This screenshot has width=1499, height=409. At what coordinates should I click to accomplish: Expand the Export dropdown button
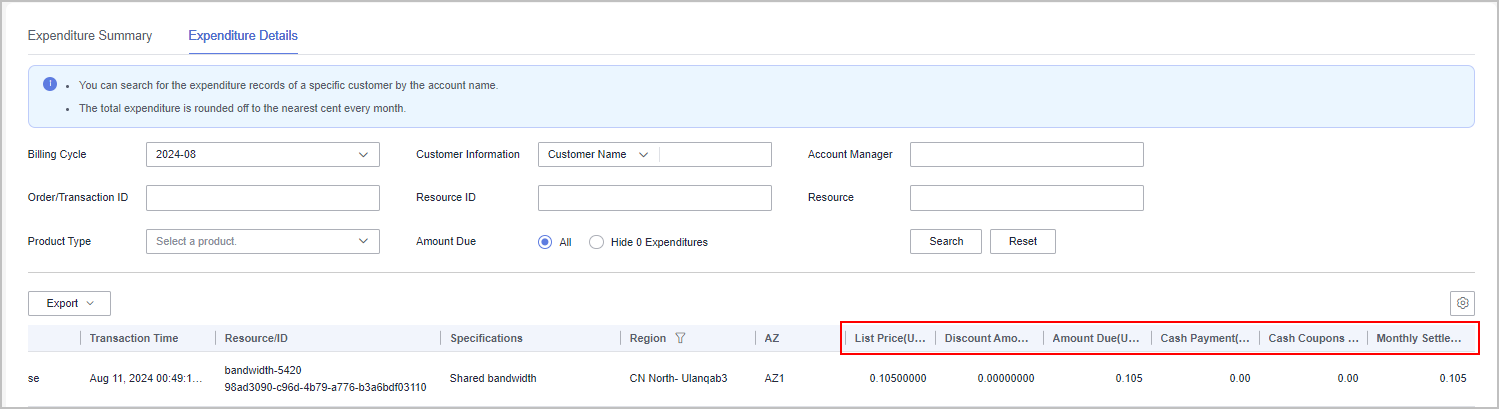point(69,303)
